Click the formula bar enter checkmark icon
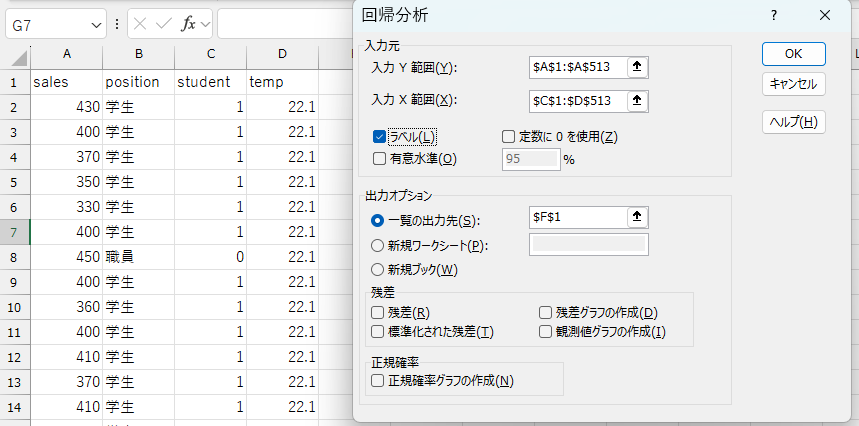This screenshot has width=859, height=426. pos(164,23)
